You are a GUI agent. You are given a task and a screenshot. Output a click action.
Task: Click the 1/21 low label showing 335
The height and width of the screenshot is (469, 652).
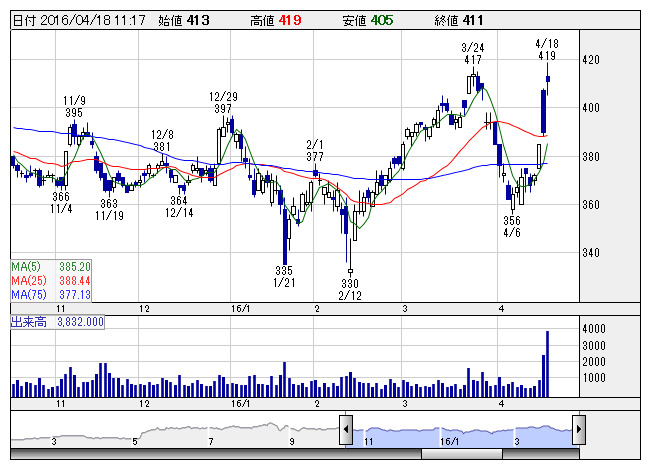coord(284,276)
